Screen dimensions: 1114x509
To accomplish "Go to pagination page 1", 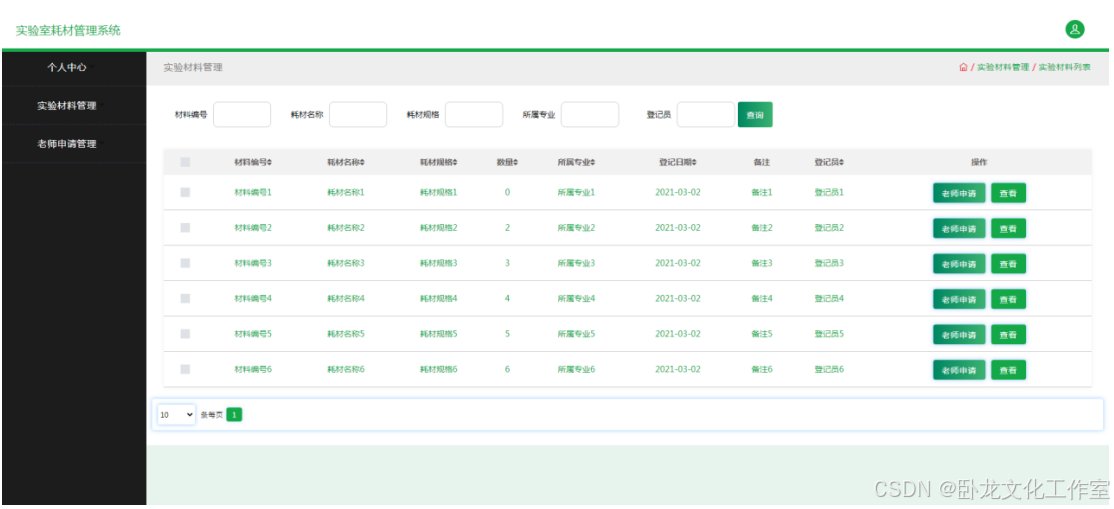I will click(x=234, y=414).
